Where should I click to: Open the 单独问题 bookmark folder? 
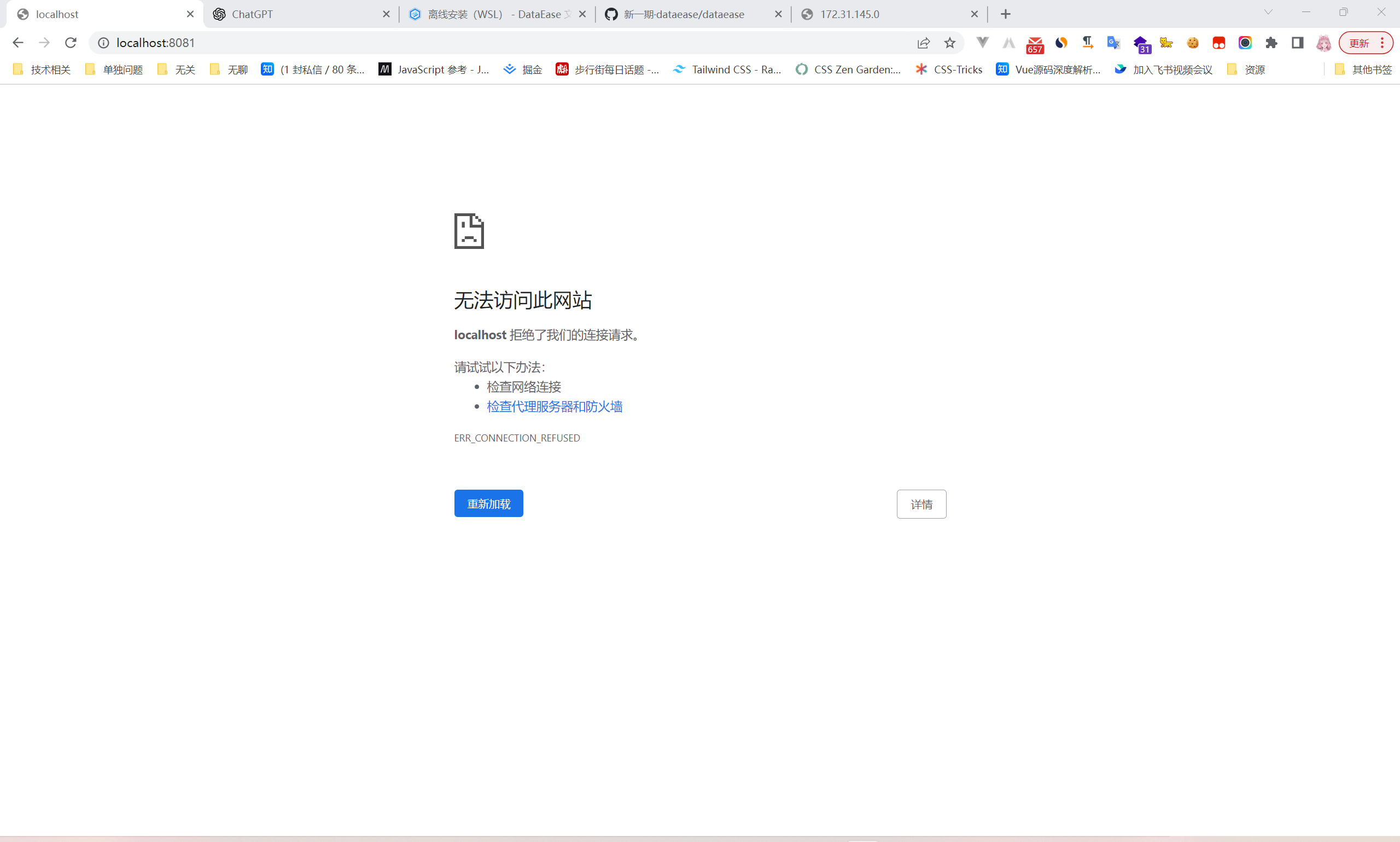click(x=114, y=69)
